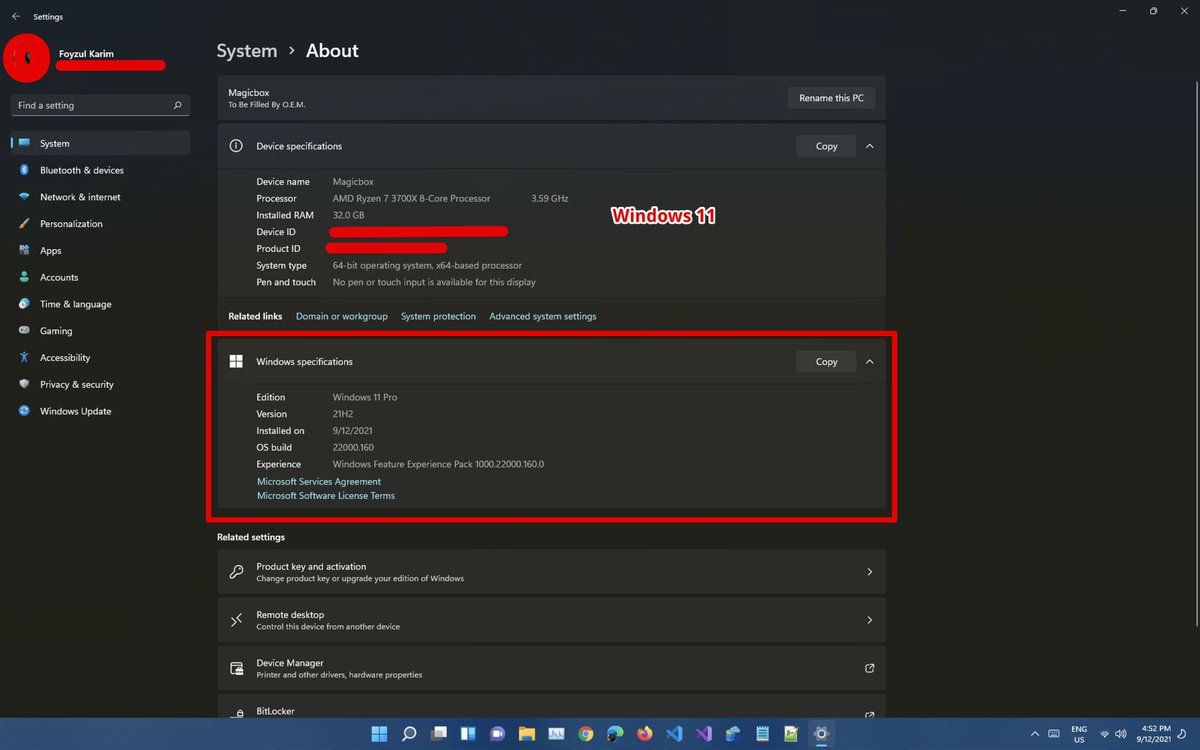Screen dimensions: 1200x750
Task: Click the Device Manager icon
Action: pos(236,668)
